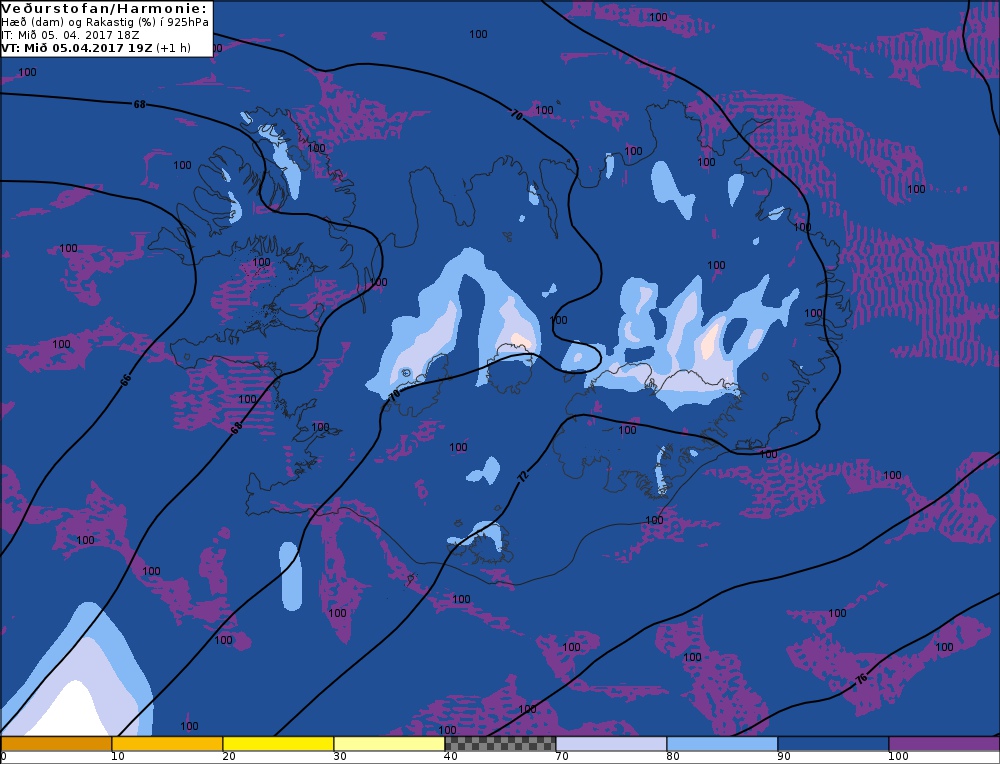Click the legend scale number '30'
Viewport: 1000px width, 764px height.
340,757
